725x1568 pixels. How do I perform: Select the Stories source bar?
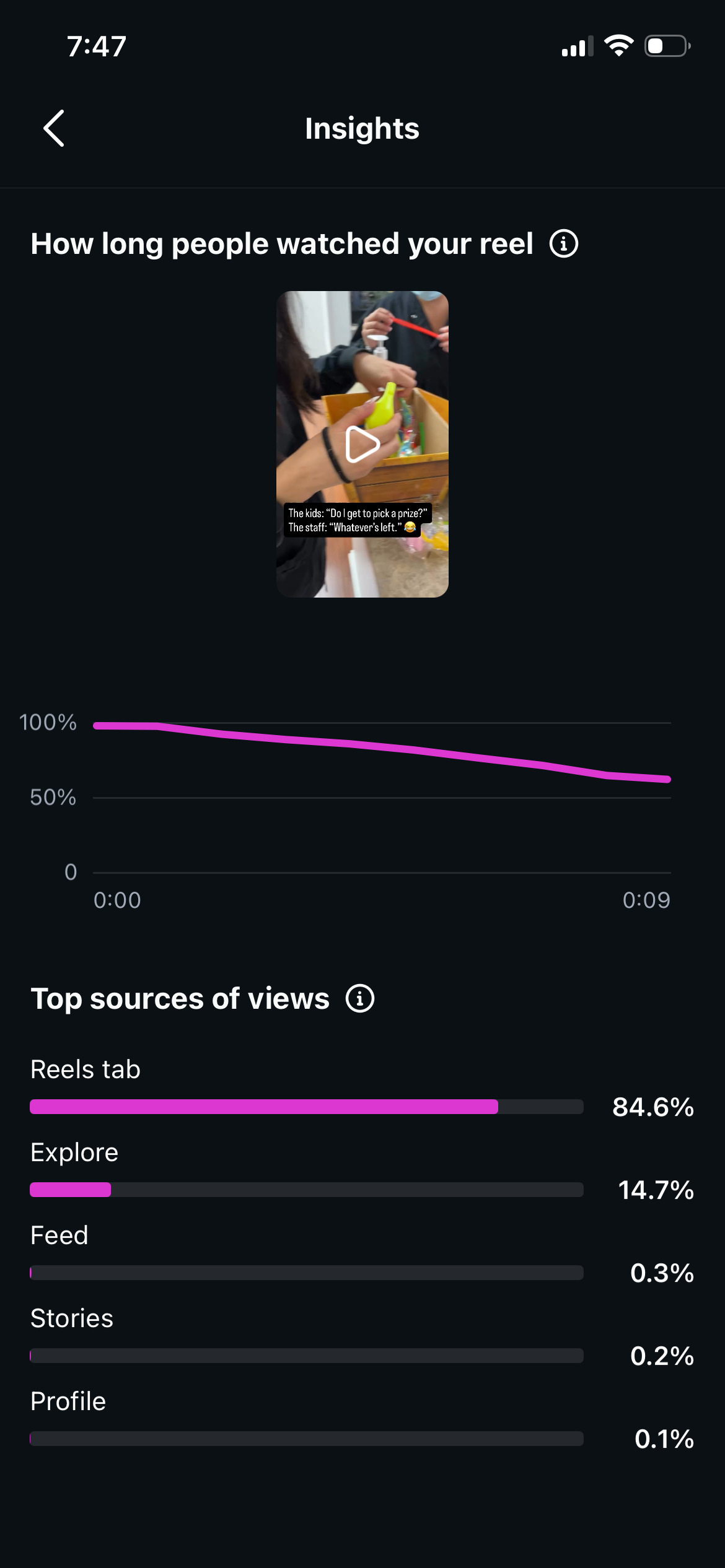click(x=307, y=1356)
